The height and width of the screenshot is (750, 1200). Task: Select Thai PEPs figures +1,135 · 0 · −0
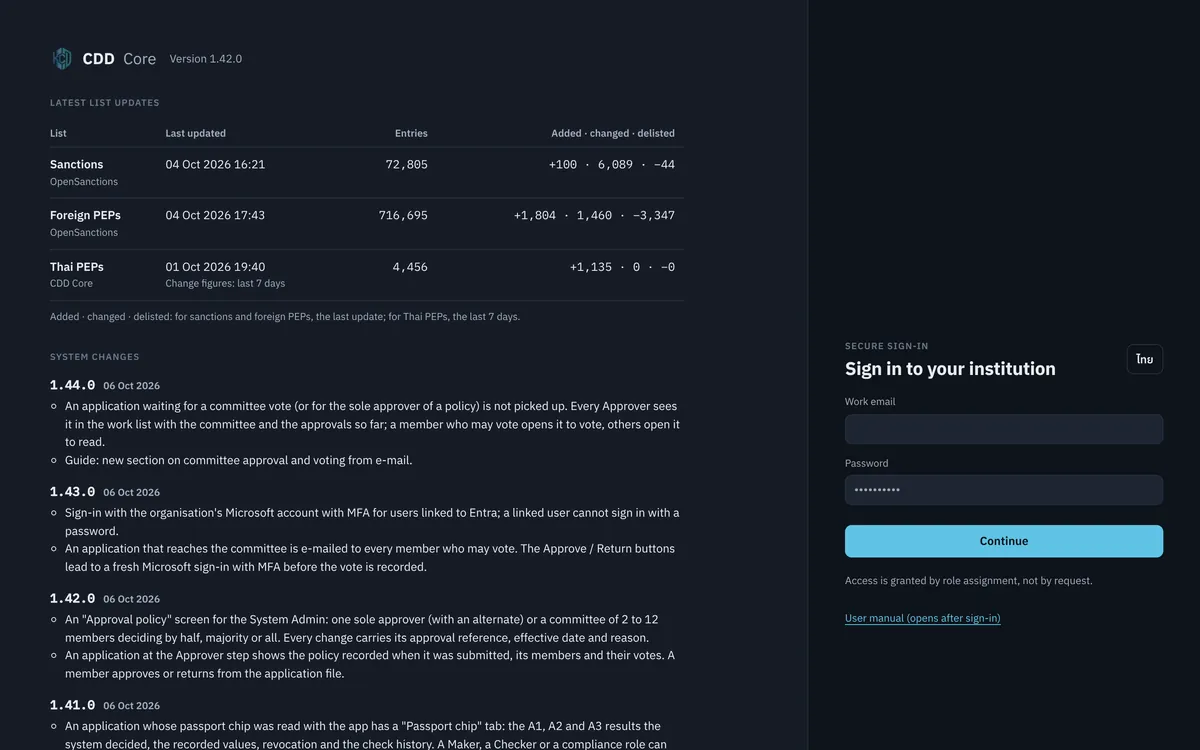[622, 267]
